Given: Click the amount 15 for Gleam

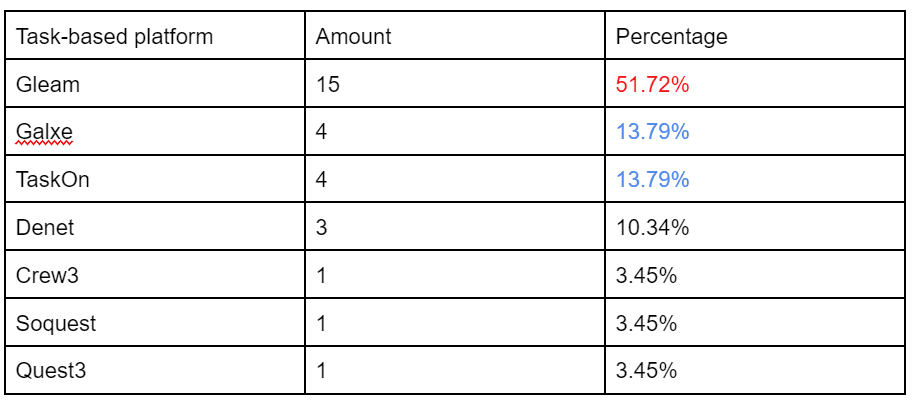Looking at the screenshot, I should [328, 84].
